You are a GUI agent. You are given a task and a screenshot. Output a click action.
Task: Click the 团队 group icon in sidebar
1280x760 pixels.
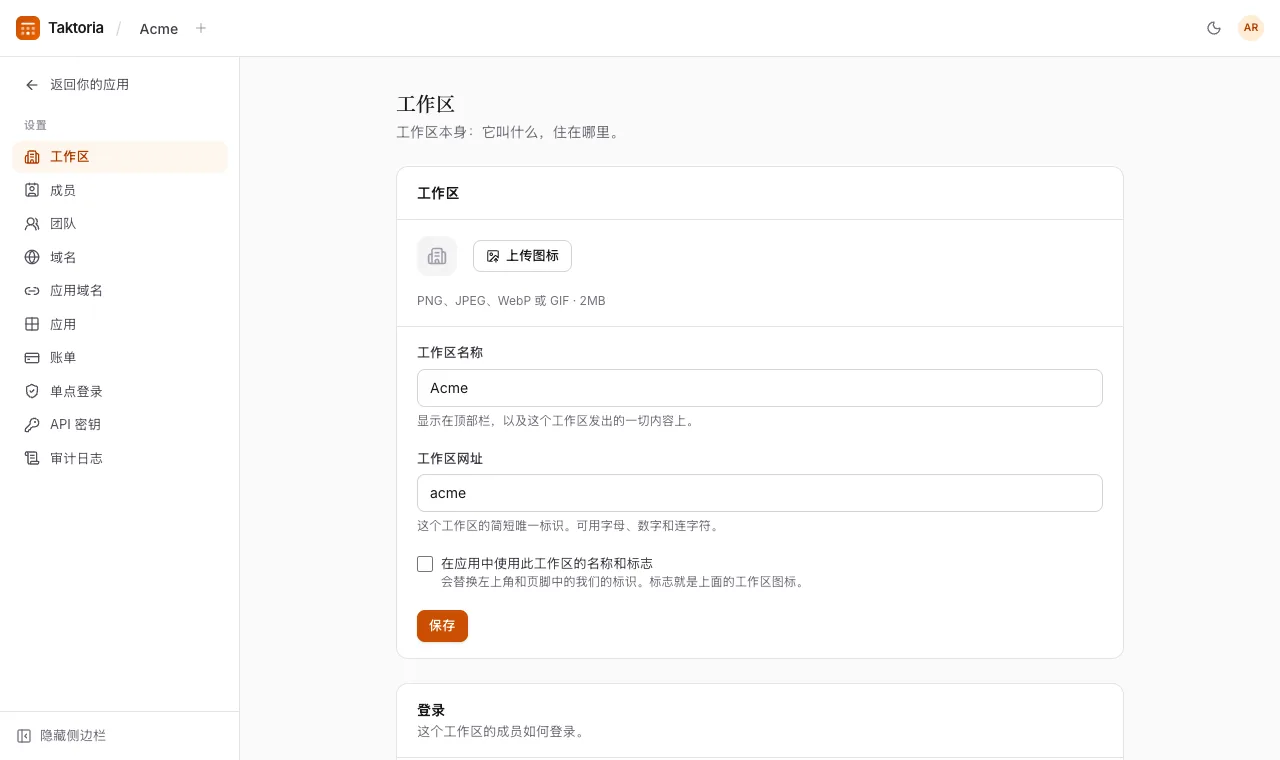coord(32,224)
